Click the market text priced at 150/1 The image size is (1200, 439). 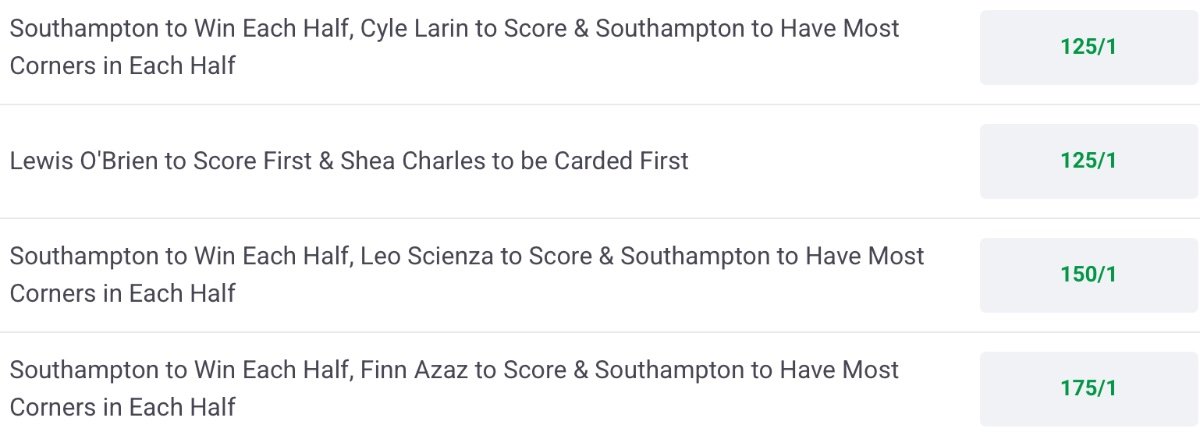(467, 275)
